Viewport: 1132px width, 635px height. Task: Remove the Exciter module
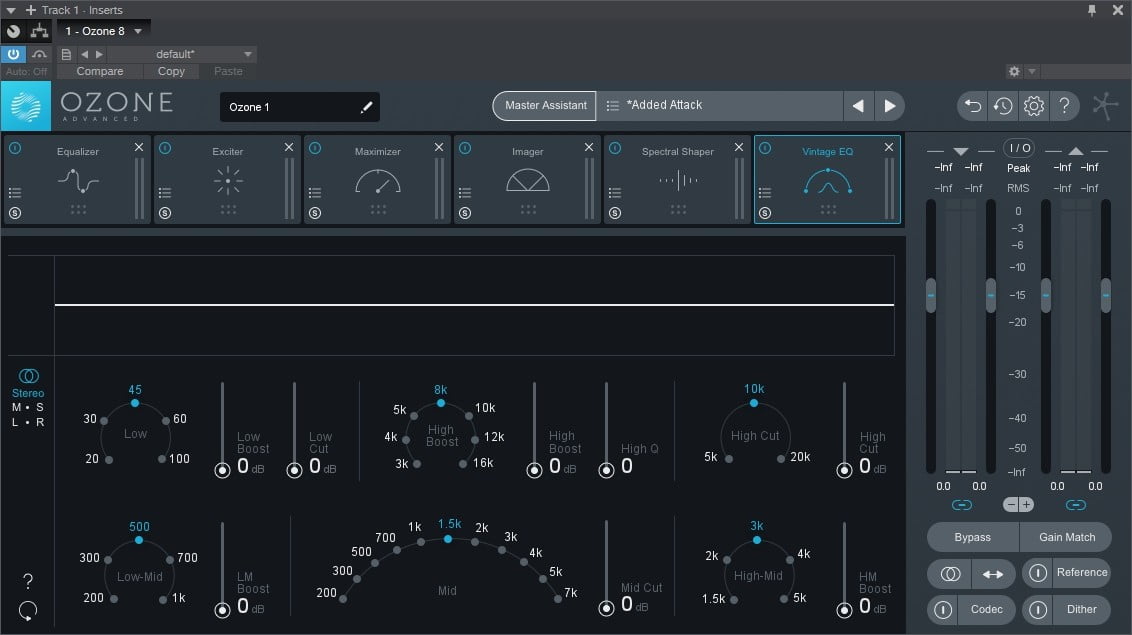tap(289, 147)
